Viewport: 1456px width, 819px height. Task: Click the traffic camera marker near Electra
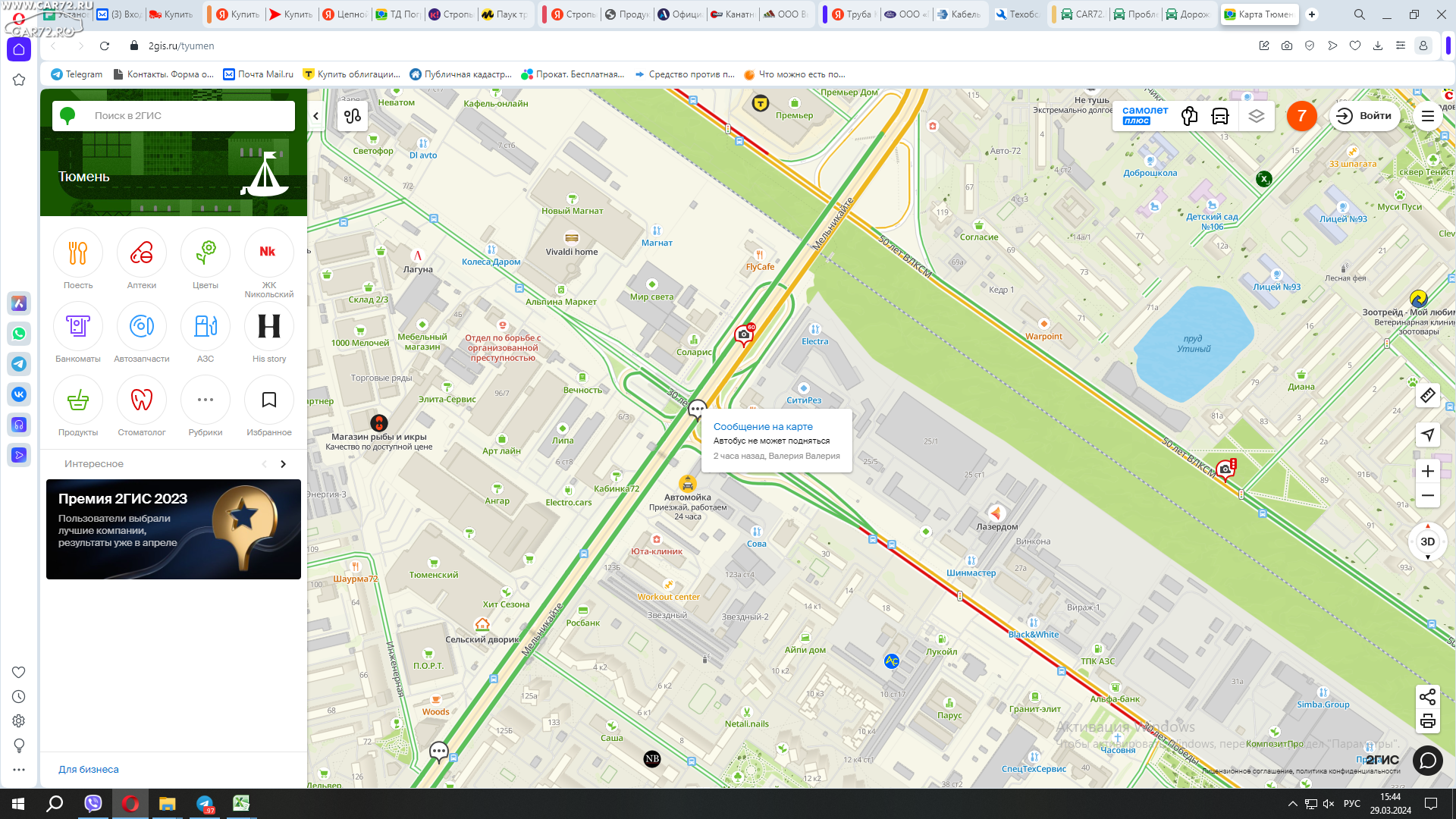(745, 334)
